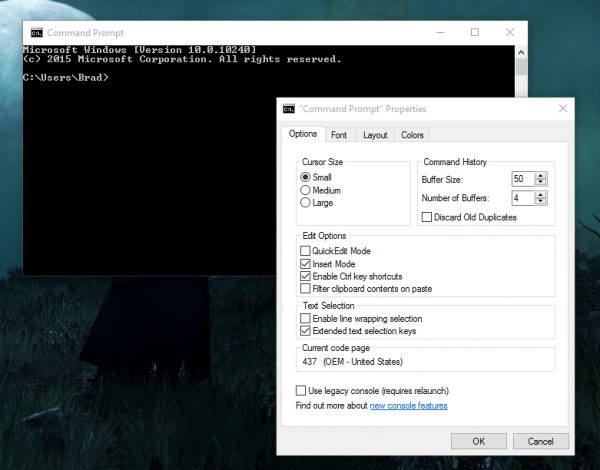Increase Number of Buffers with up arrow

(x=540, y=195)
